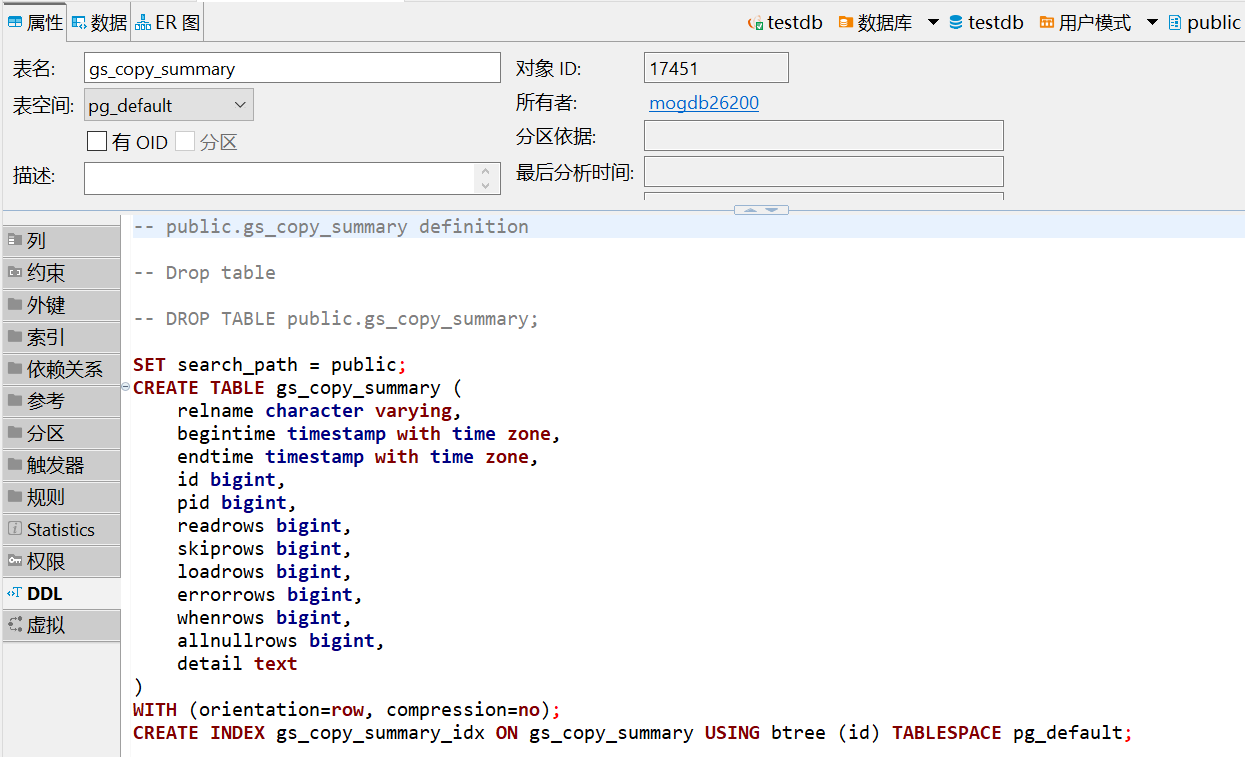Viewport: 1245px width, 757px height.
Task: Click the 表名 input field
Action: click(292, 69)
